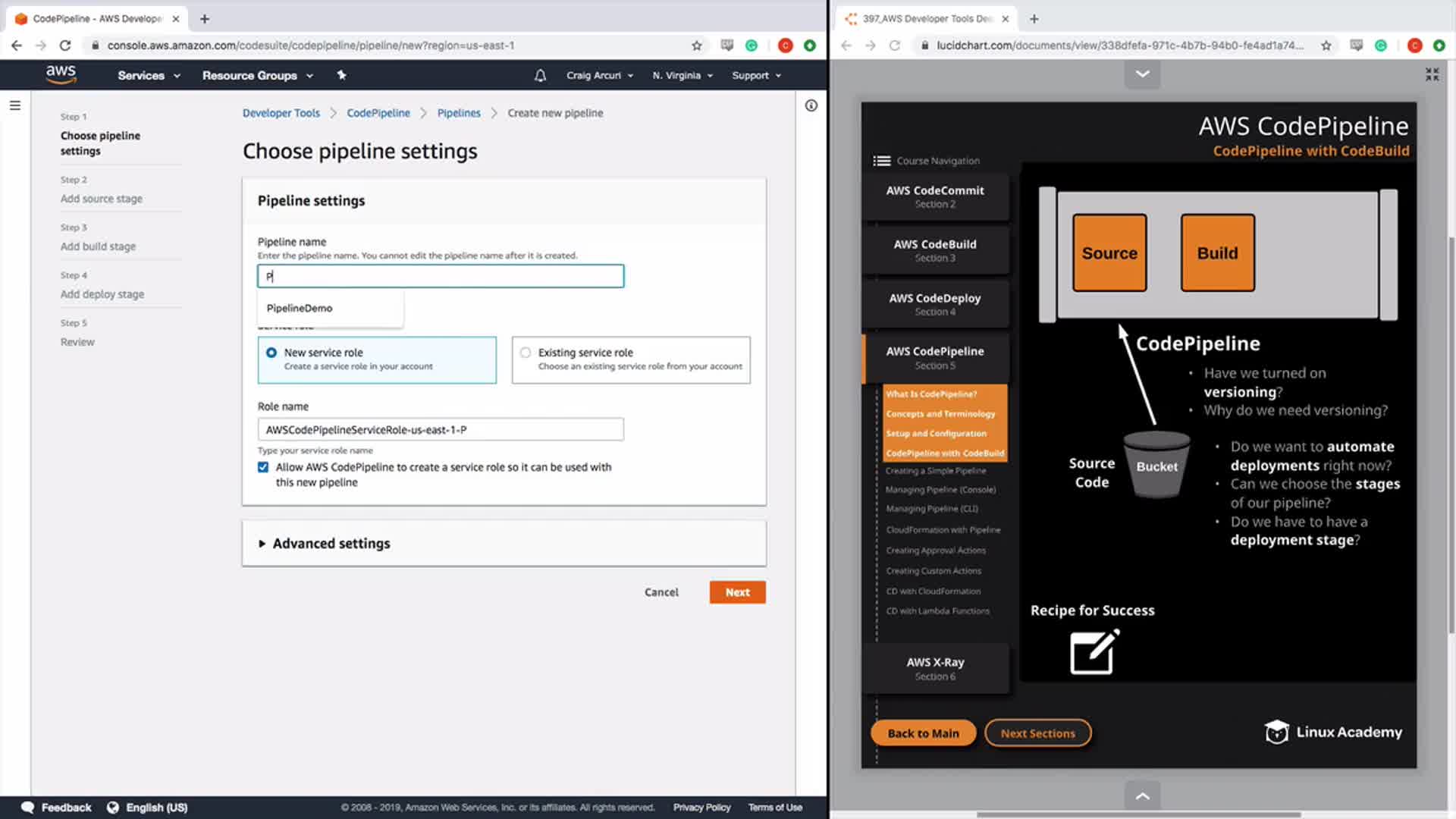This screenshot has height=819, width=1456.
Task: Click the AWS logo home icon
Action: click(x=61, y=74)
